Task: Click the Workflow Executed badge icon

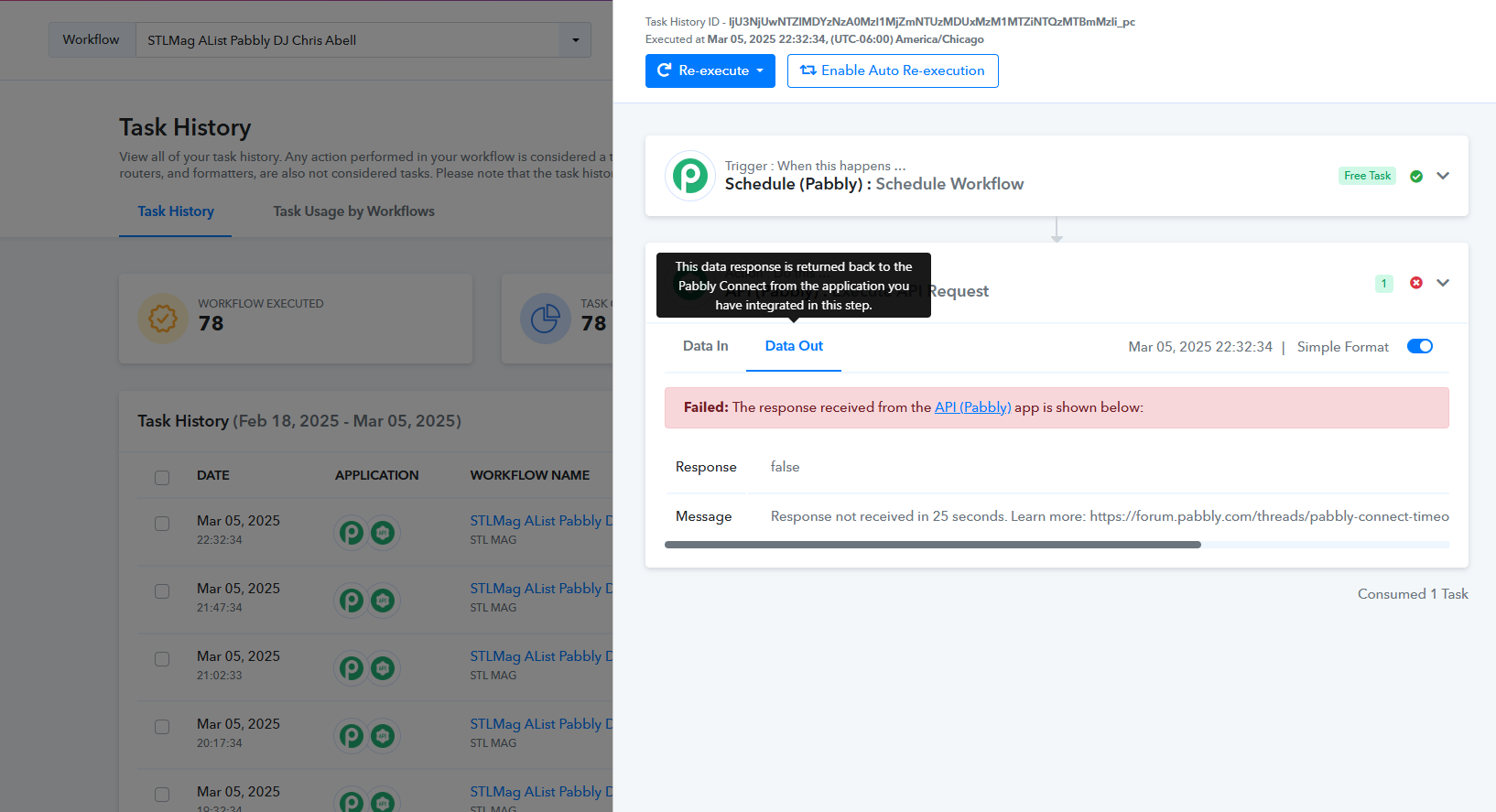Action: [x=163, y=319]
